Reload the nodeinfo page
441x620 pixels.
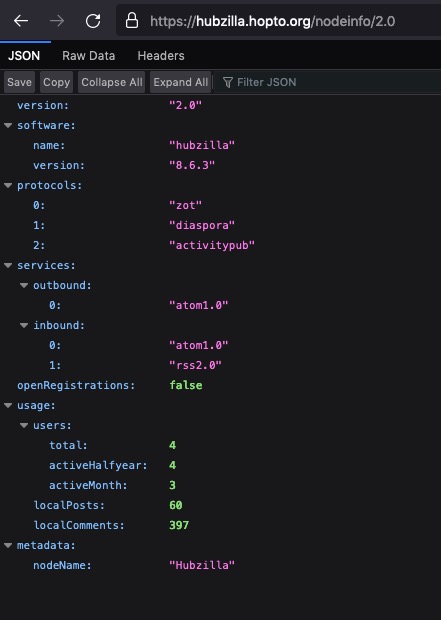click(93, 21)
